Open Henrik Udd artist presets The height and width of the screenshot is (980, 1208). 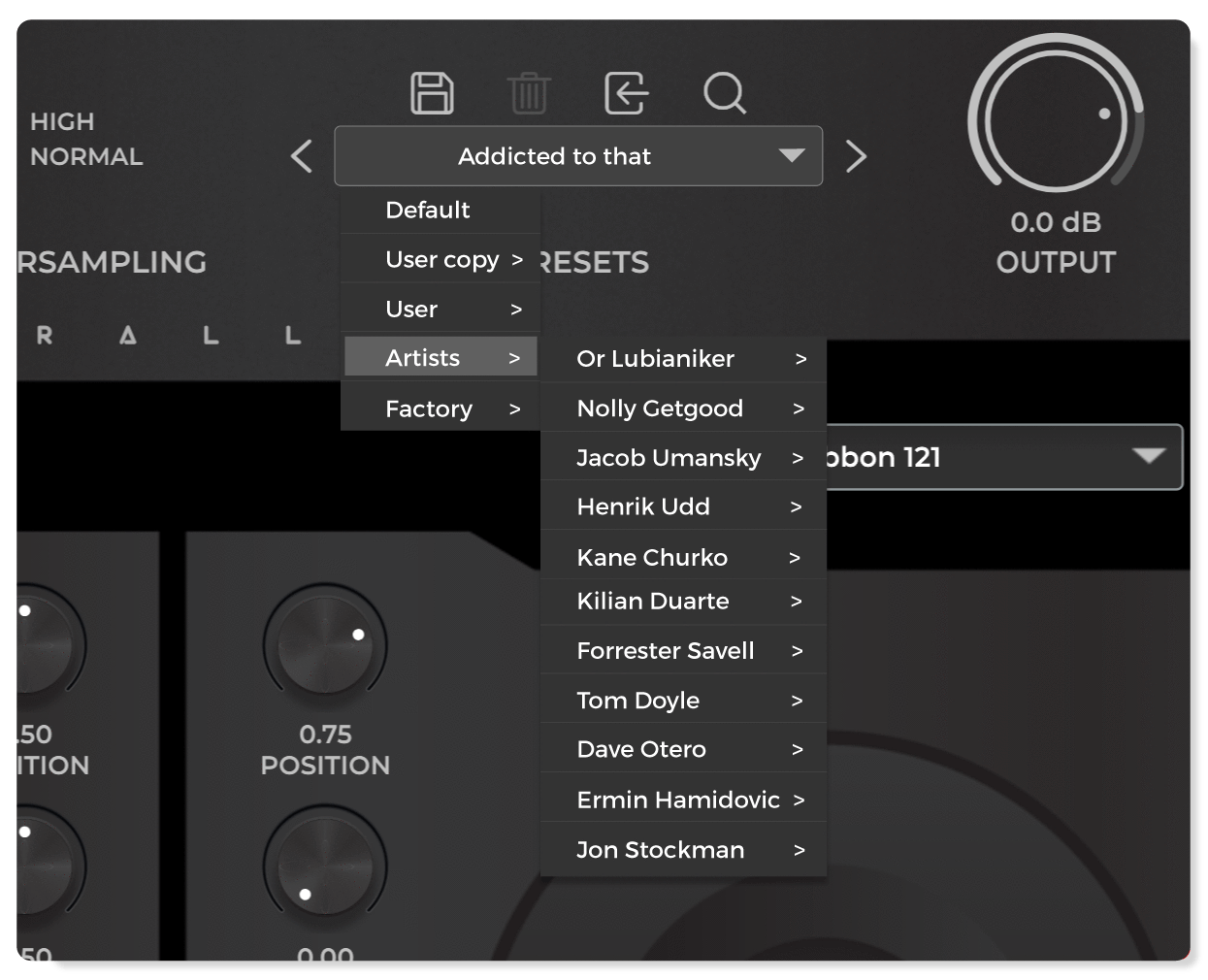coord(683,506)
